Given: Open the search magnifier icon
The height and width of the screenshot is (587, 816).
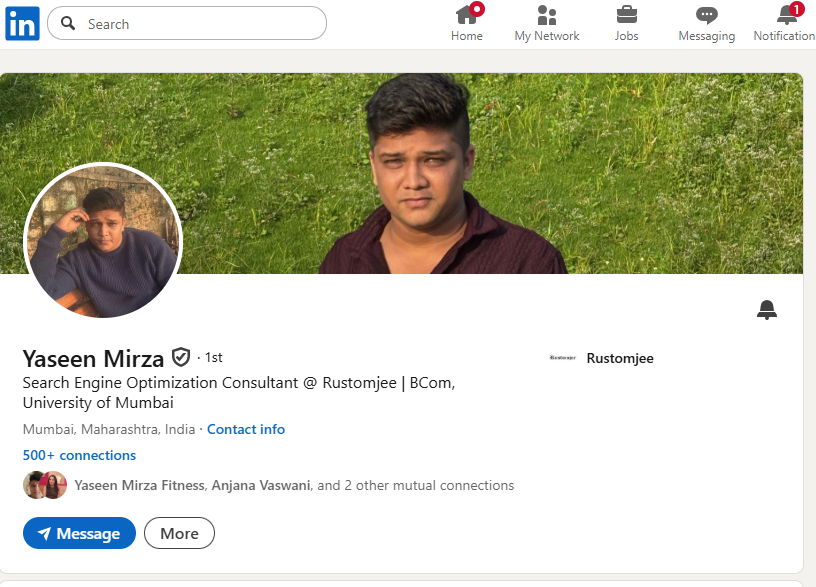Looking at the screenshot, I should (68, 23).
